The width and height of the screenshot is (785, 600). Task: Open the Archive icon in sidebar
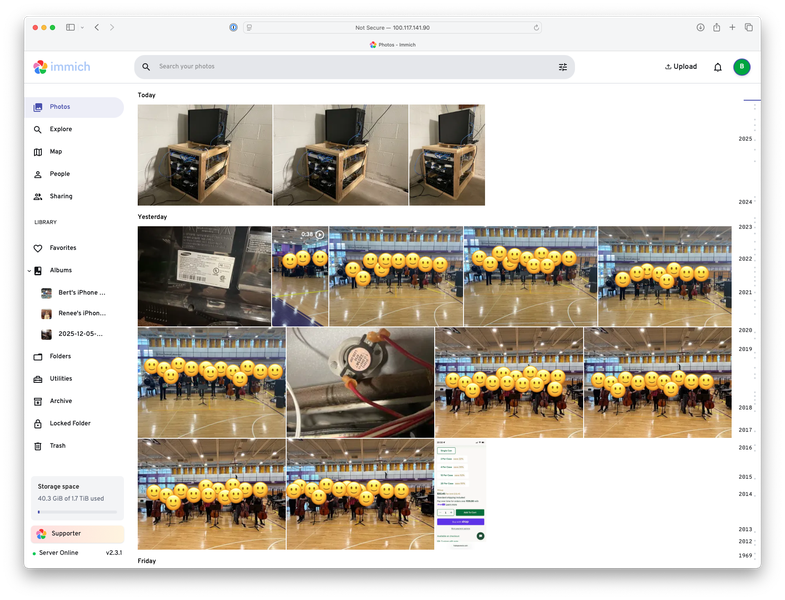tap(38, 401)
